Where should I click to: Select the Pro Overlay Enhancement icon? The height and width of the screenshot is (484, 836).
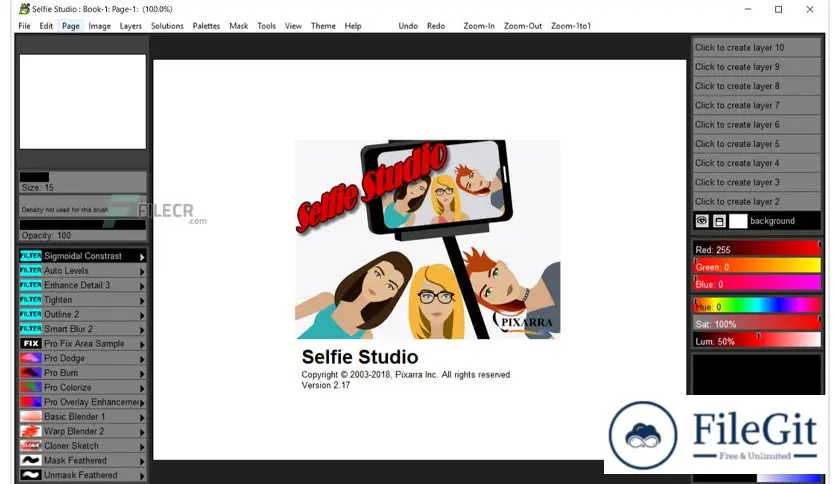pos(30,402)
